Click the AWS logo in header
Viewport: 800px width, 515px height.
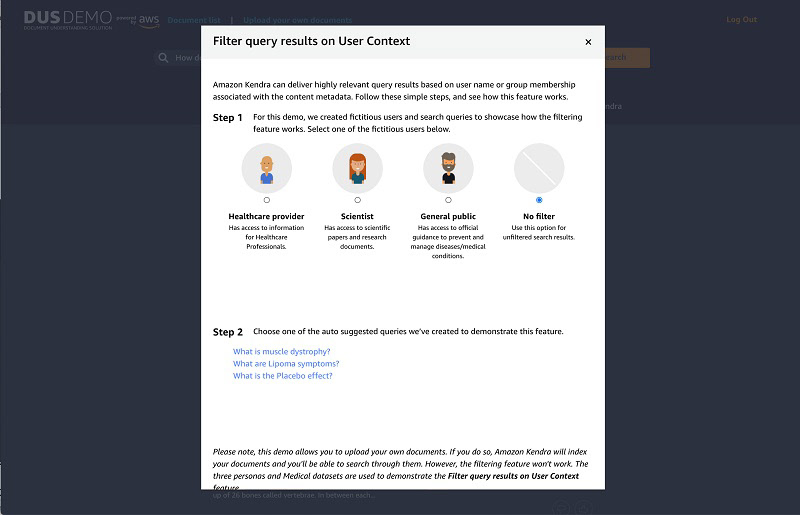coord(148,20)
